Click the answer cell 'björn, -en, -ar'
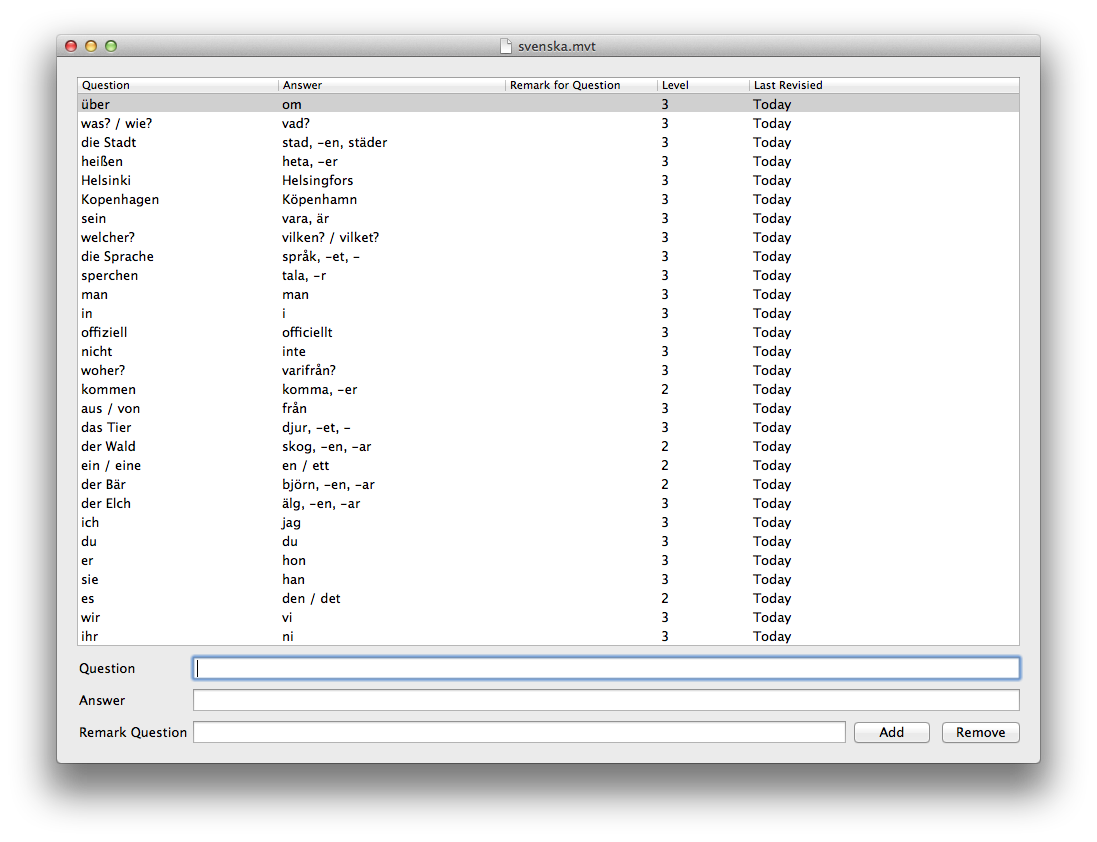 coord(328,484)
